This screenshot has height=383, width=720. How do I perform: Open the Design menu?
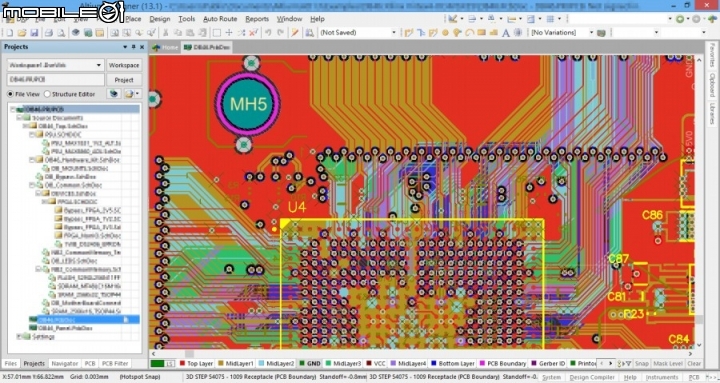160,19
